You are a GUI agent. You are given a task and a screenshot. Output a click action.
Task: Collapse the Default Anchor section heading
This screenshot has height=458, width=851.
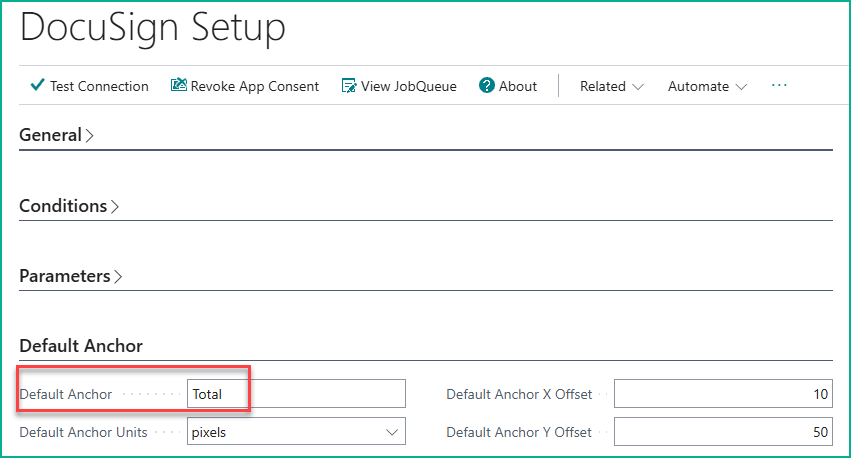[x=81, y=346]
